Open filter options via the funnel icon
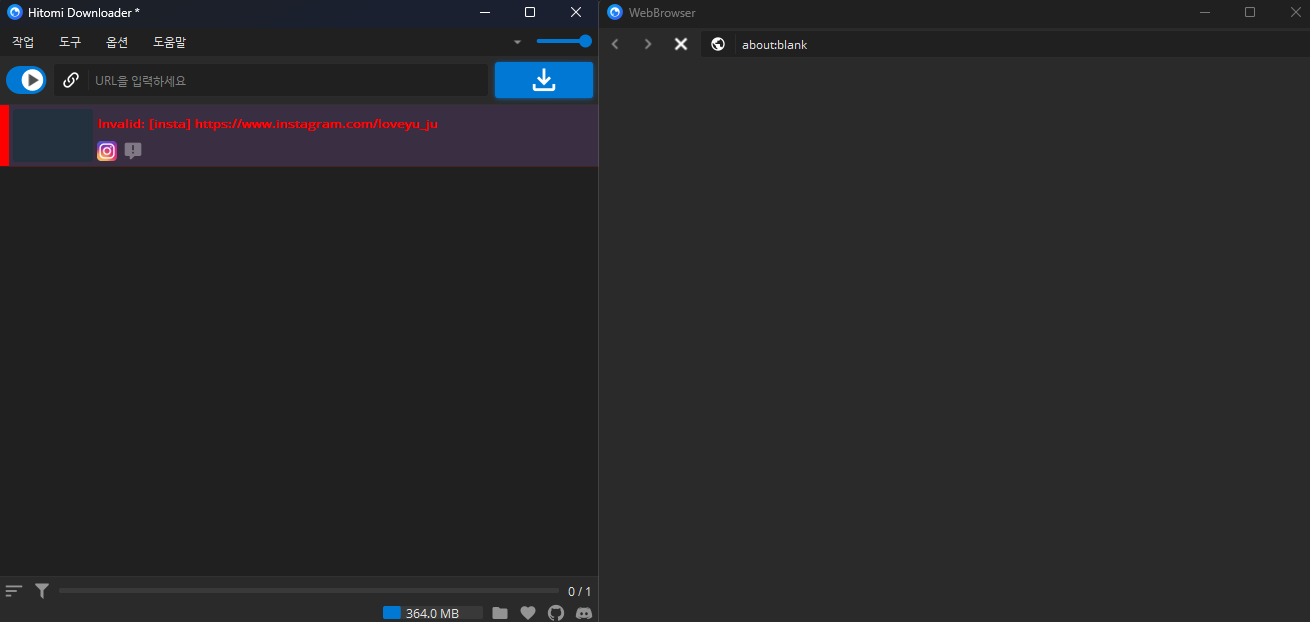The width and height of the screenshot is (1310, 622). click(x=41, y=590)
